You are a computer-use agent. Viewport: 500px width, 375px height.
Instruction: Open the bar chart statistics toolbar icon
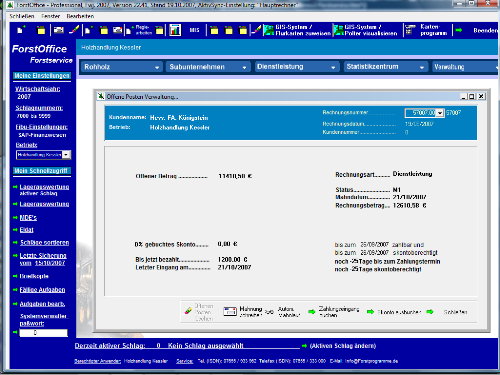coord(175,30)
